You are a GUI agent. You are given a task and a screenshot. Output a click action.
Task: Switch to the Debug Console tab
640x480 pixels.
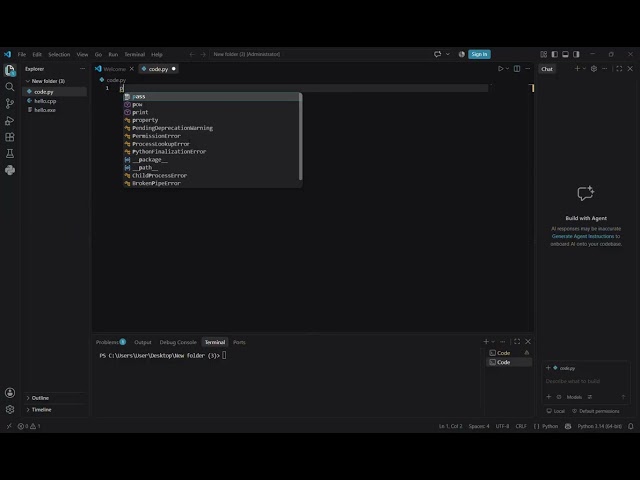coord(178,342)
